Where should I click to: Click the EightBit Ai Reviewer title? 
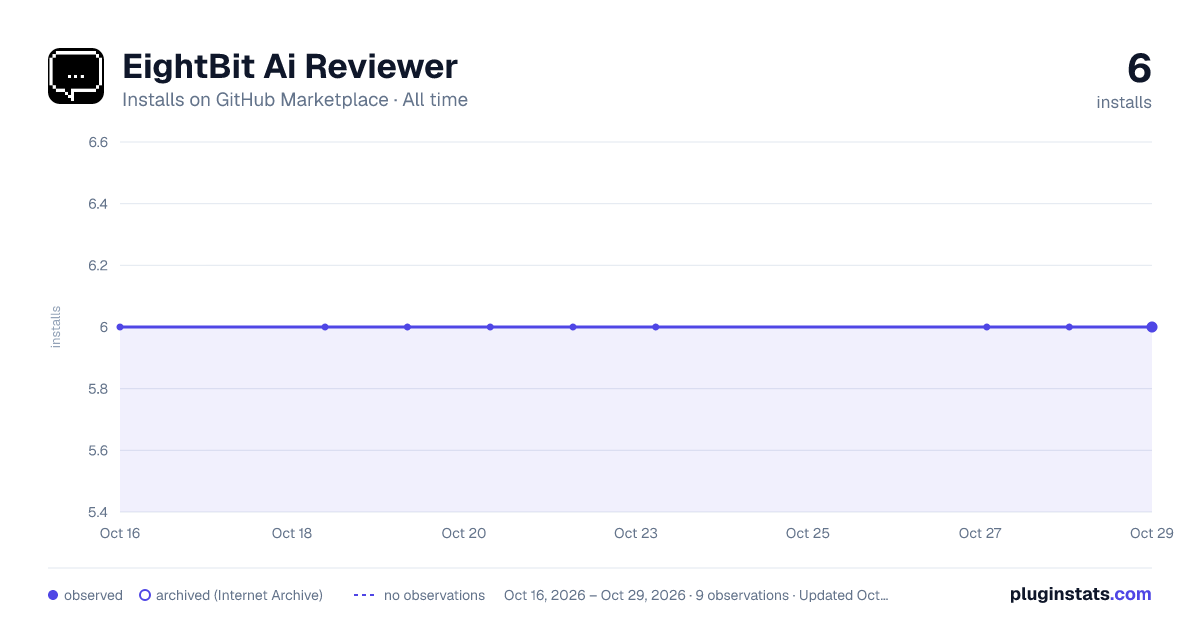coord(290,66)
